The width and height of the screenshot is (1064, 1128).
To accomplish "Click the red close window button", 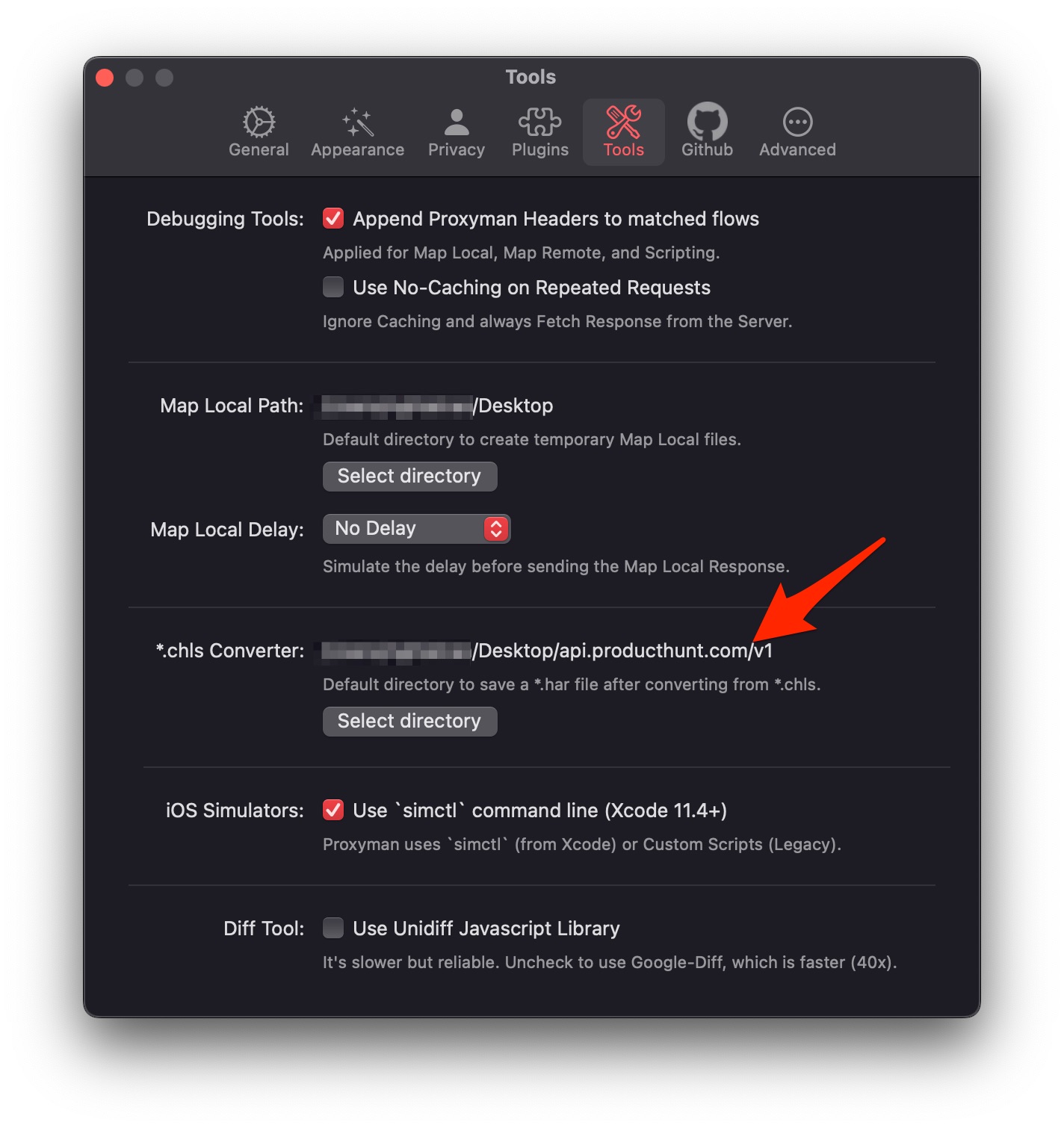I will coord(105,78).
